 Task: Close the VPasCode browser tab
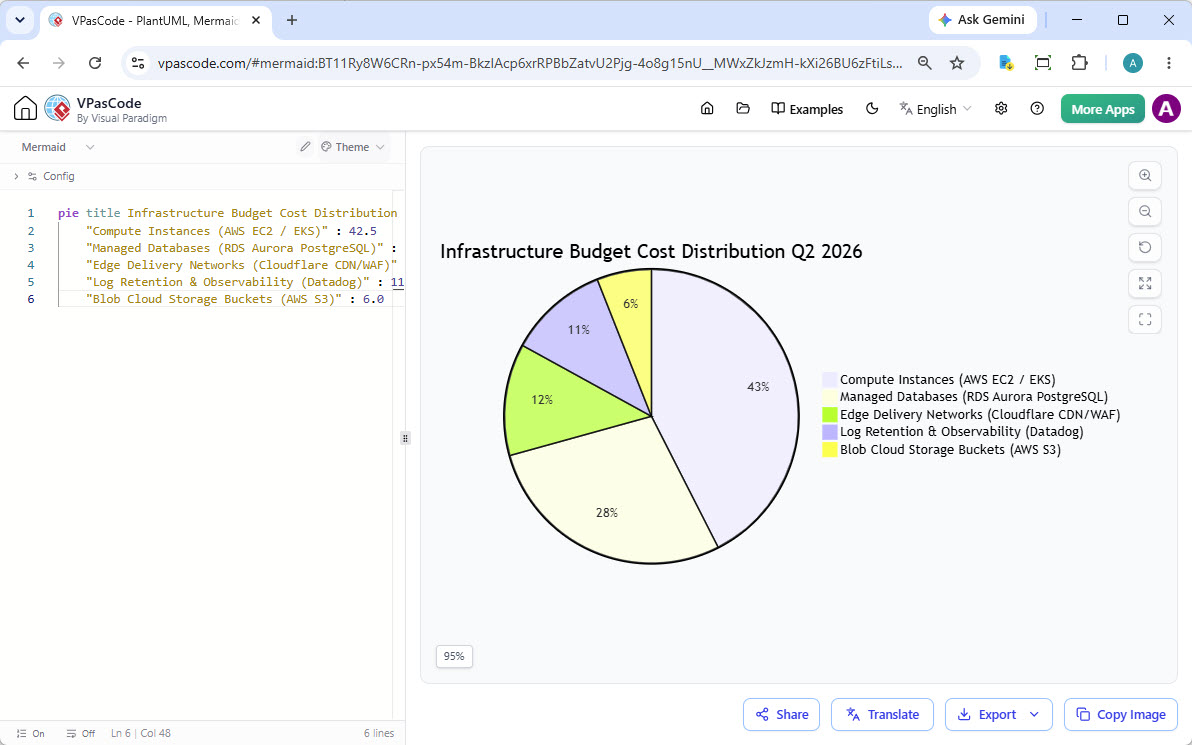[256, 21]
